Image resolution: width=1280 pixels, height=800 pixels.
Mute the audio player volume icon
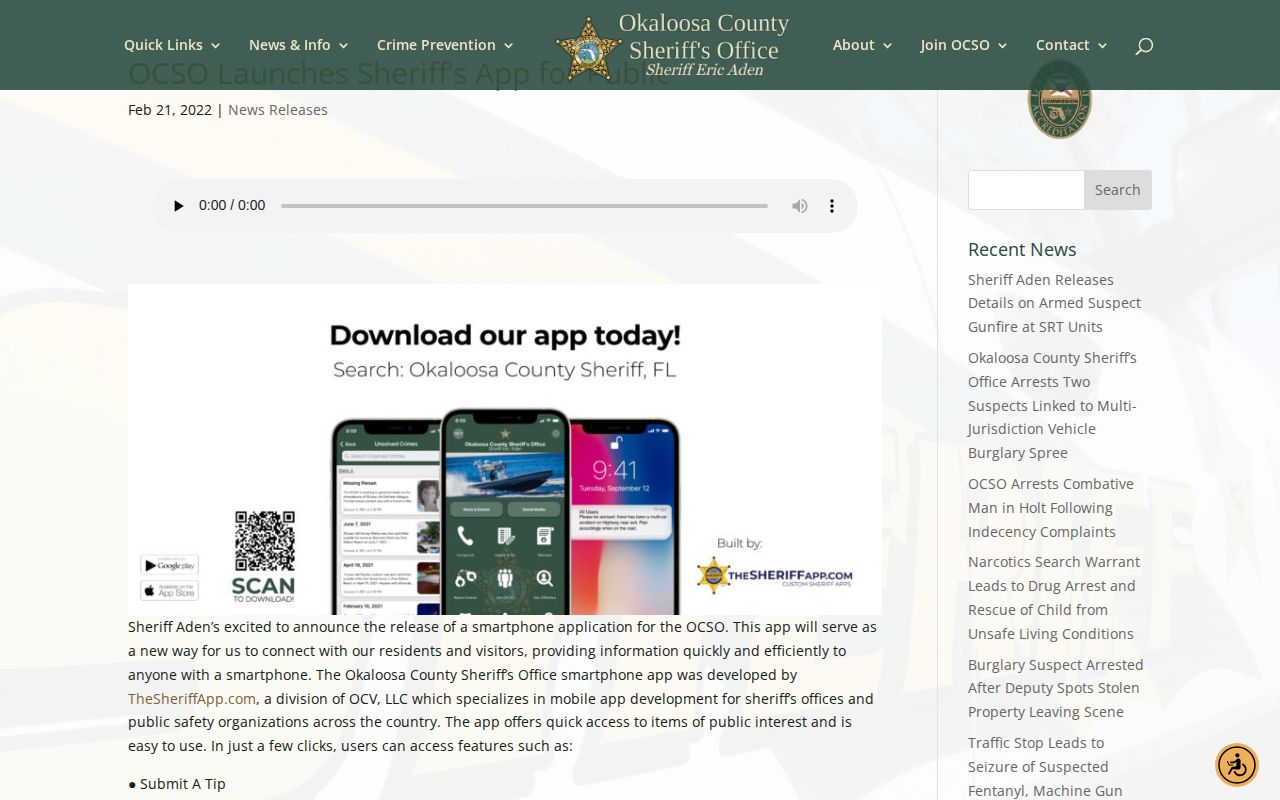click(x=800, y=206)
